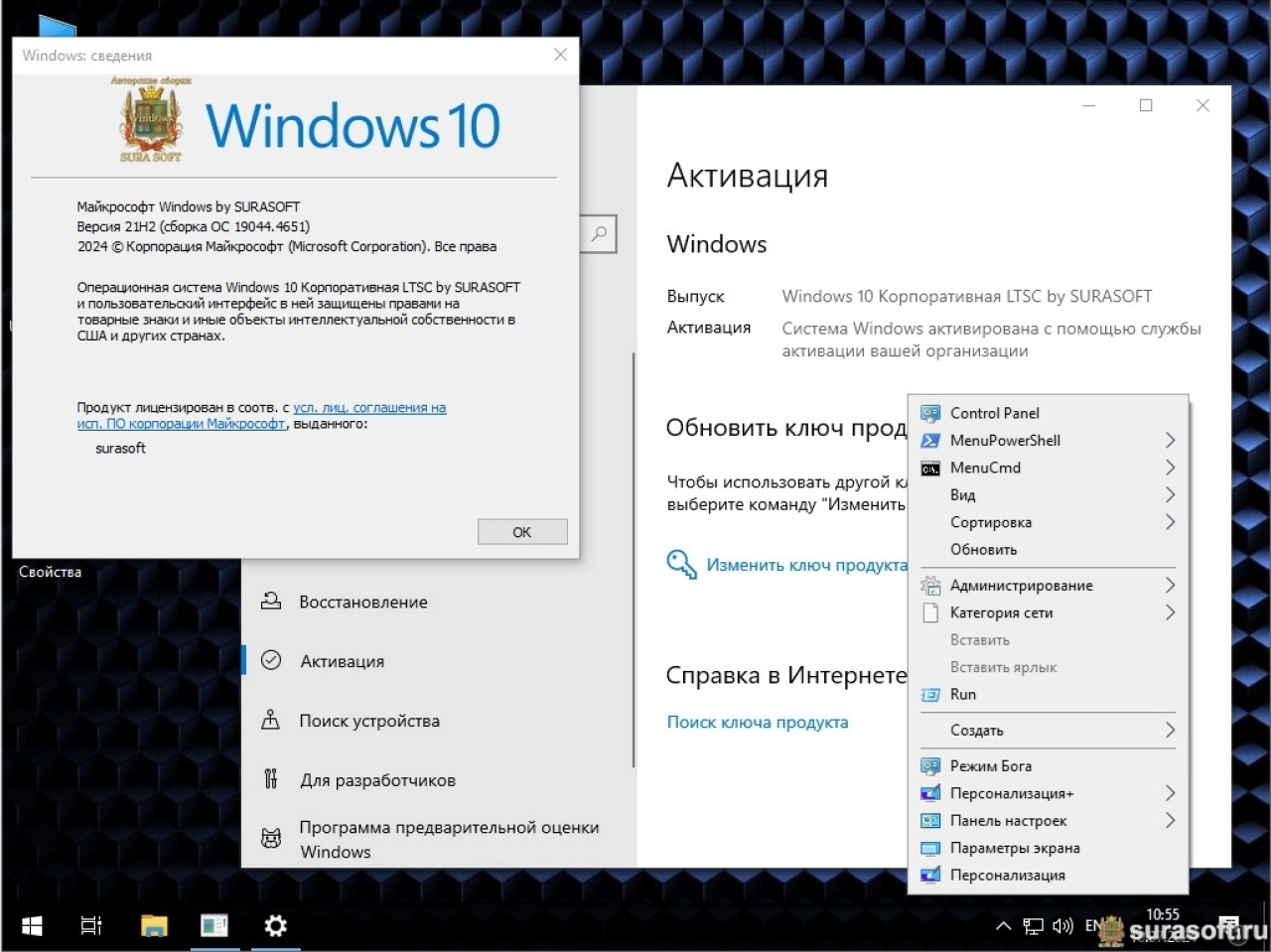
Task: Click the Администрирование gear icon
Action: (930, 586)
